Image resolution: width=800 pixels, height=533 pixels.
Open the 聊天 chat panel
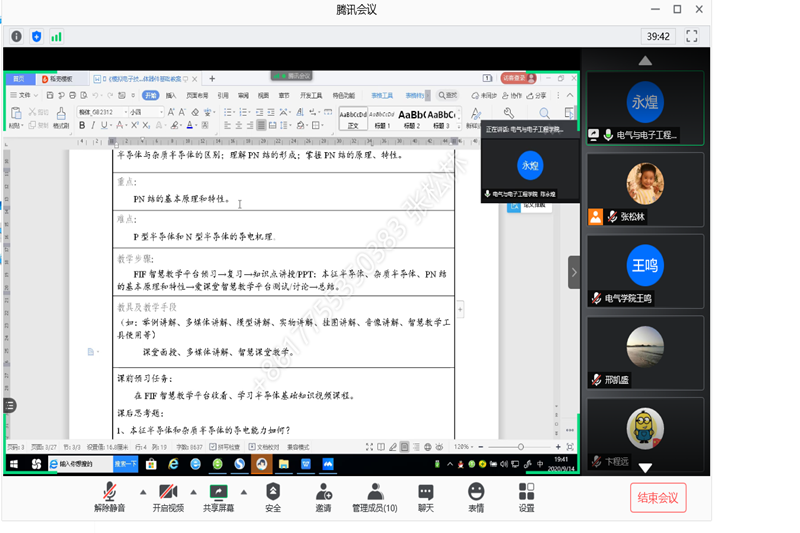click(x=426, y=497)
